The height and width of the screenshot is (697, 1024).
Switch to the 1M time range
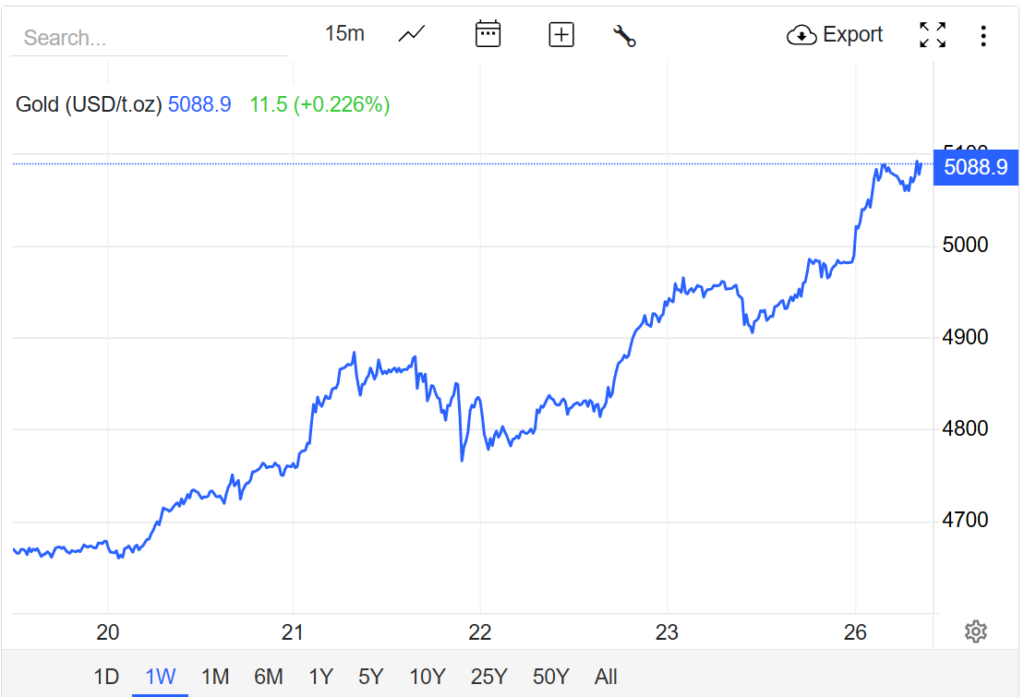pos(214,677)
